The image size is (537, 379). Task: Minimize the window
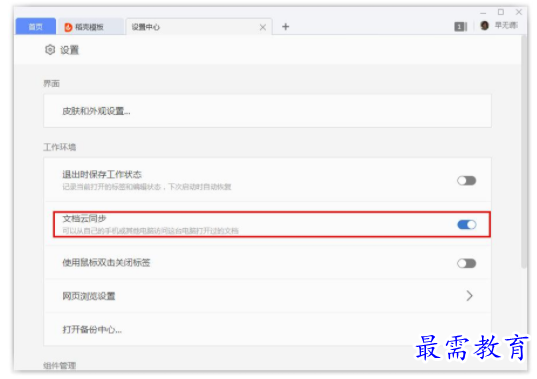point(483,13)
